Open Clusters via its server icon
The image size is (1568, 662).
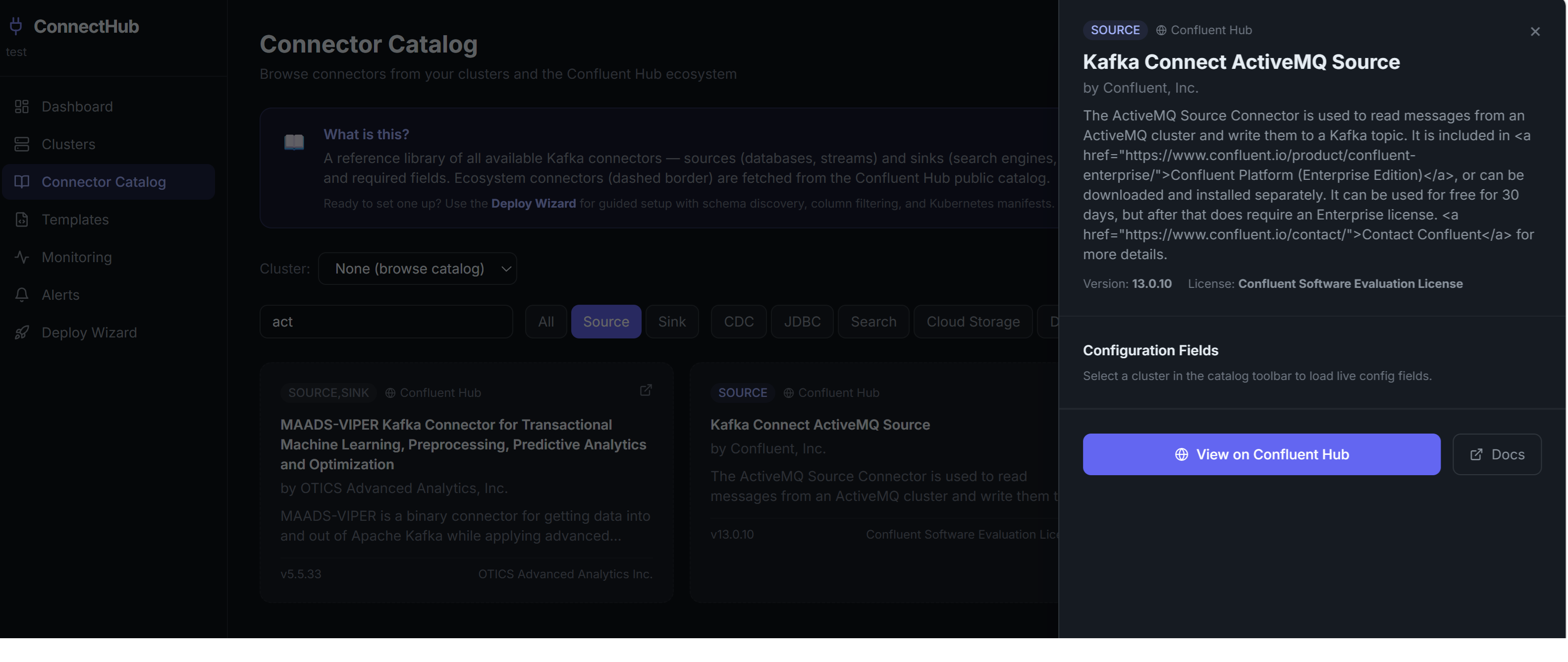click(22, 144)
